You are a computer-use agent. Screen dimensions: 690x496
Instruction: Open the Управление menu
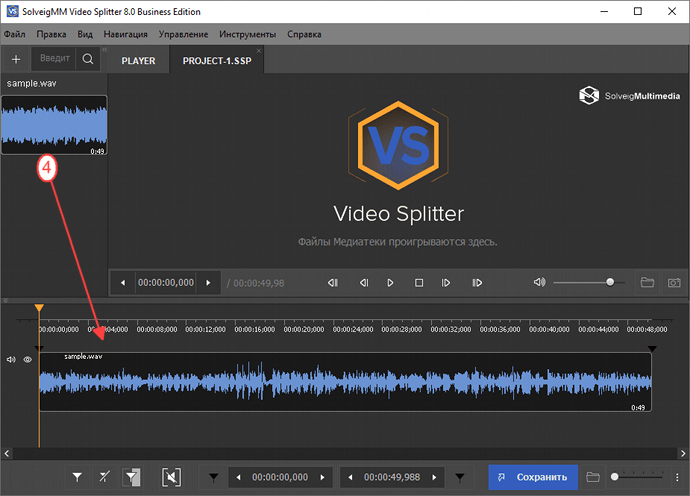183,34
